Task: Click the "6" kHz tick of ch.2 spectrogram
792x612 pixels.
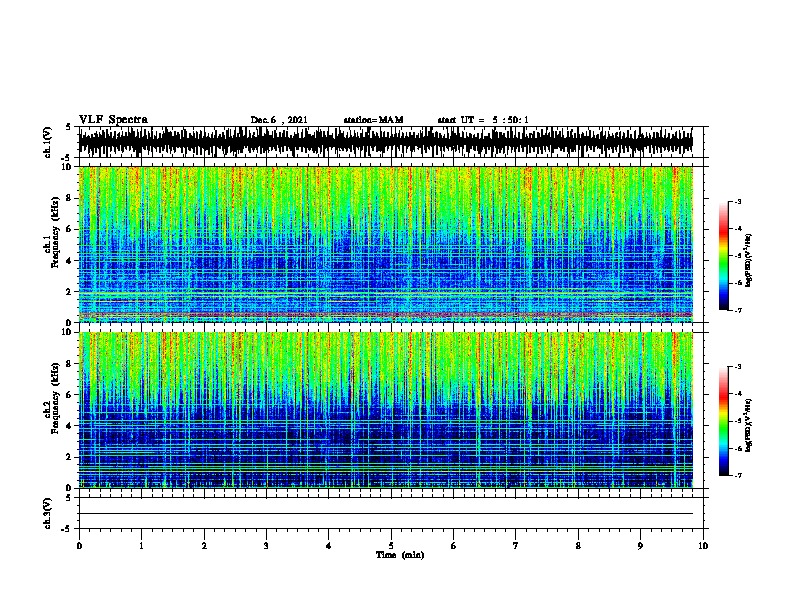Action: 70,394
